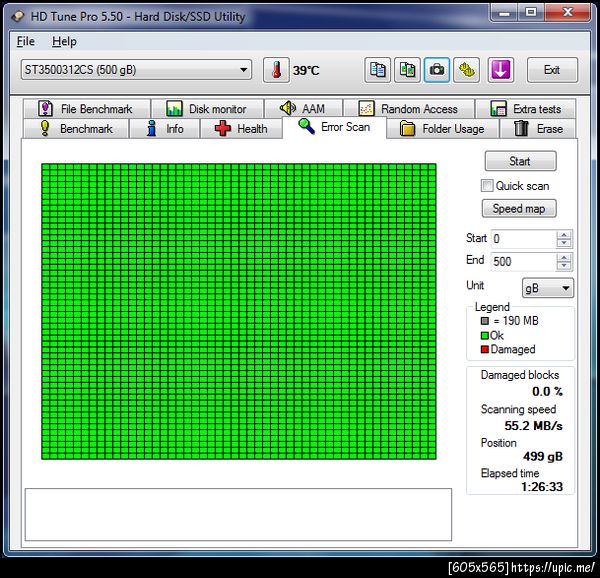This screenshot has width=600, height=578.
Task: Save screenshot with camera icon
Action: [437, 70]
